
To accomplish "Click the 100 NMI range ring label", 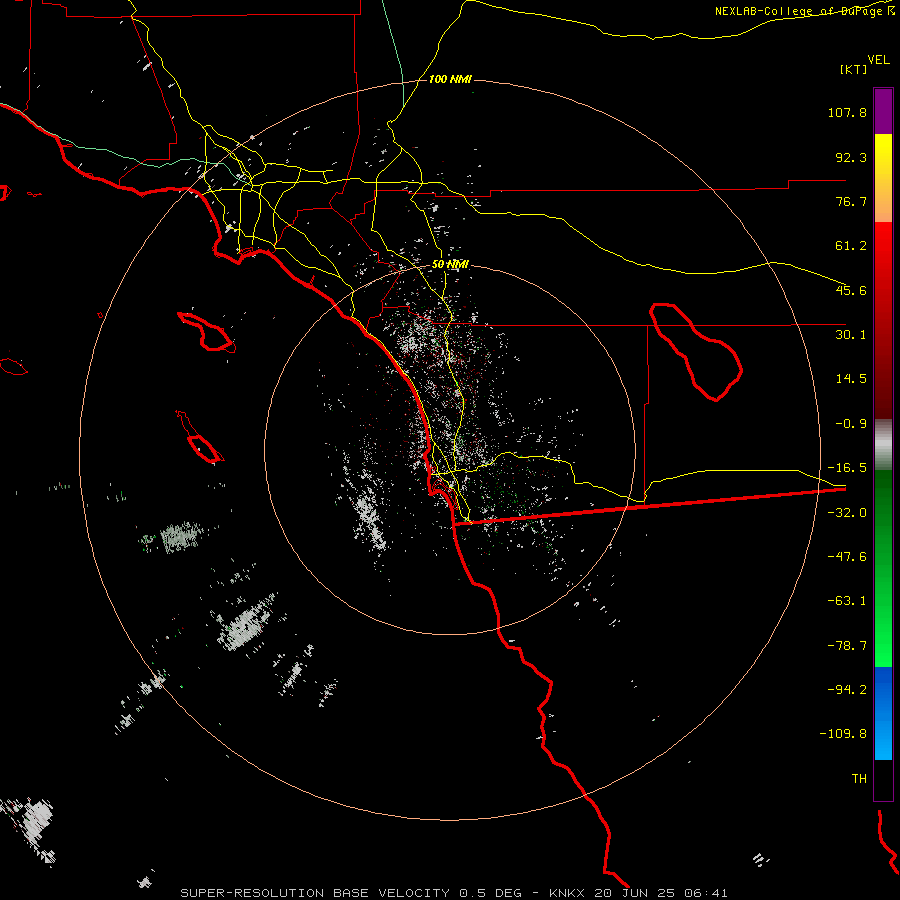I will coord(450,79).
